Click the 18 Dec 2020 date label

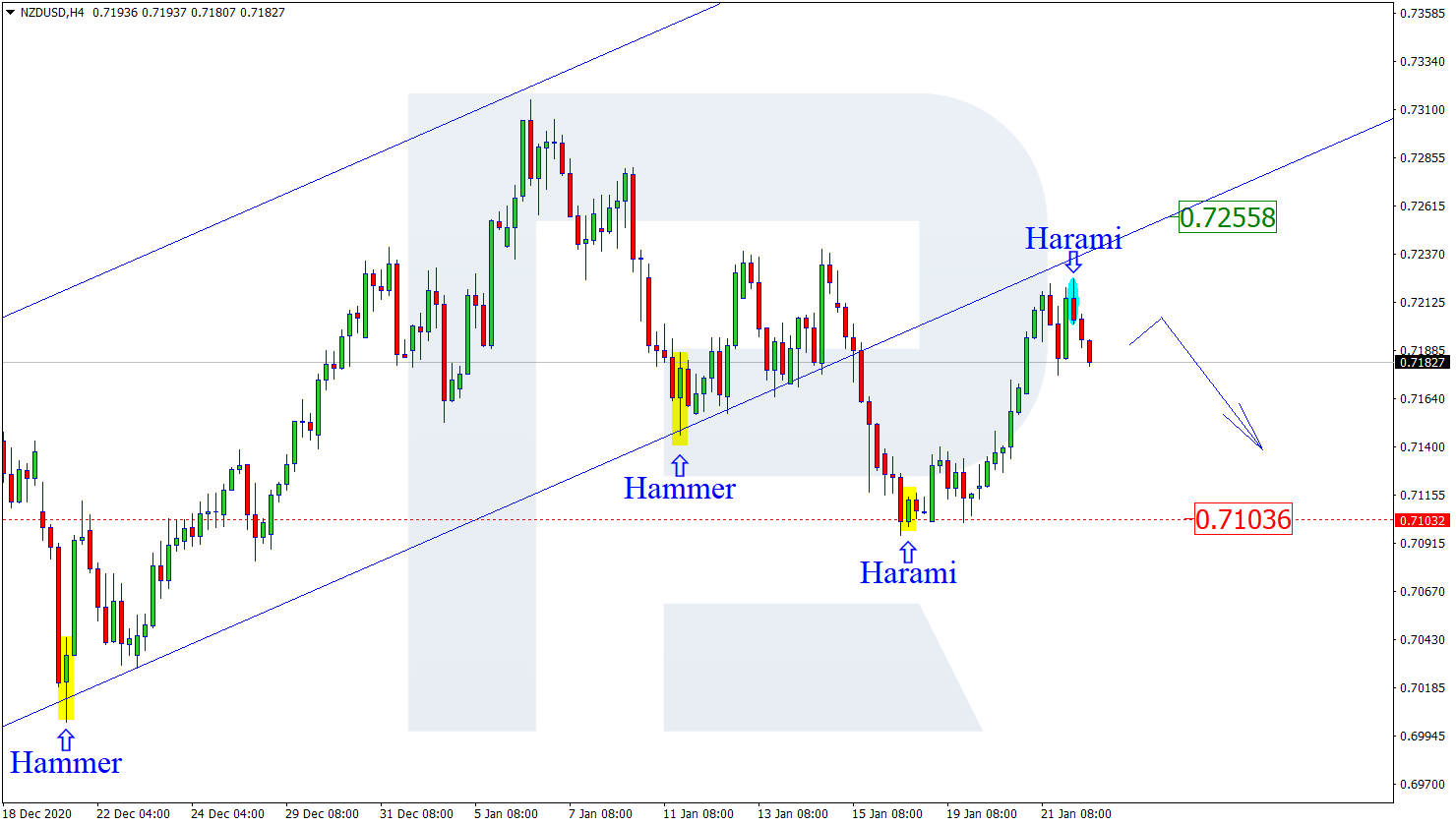pyautogui.click(x=37, y=814)
